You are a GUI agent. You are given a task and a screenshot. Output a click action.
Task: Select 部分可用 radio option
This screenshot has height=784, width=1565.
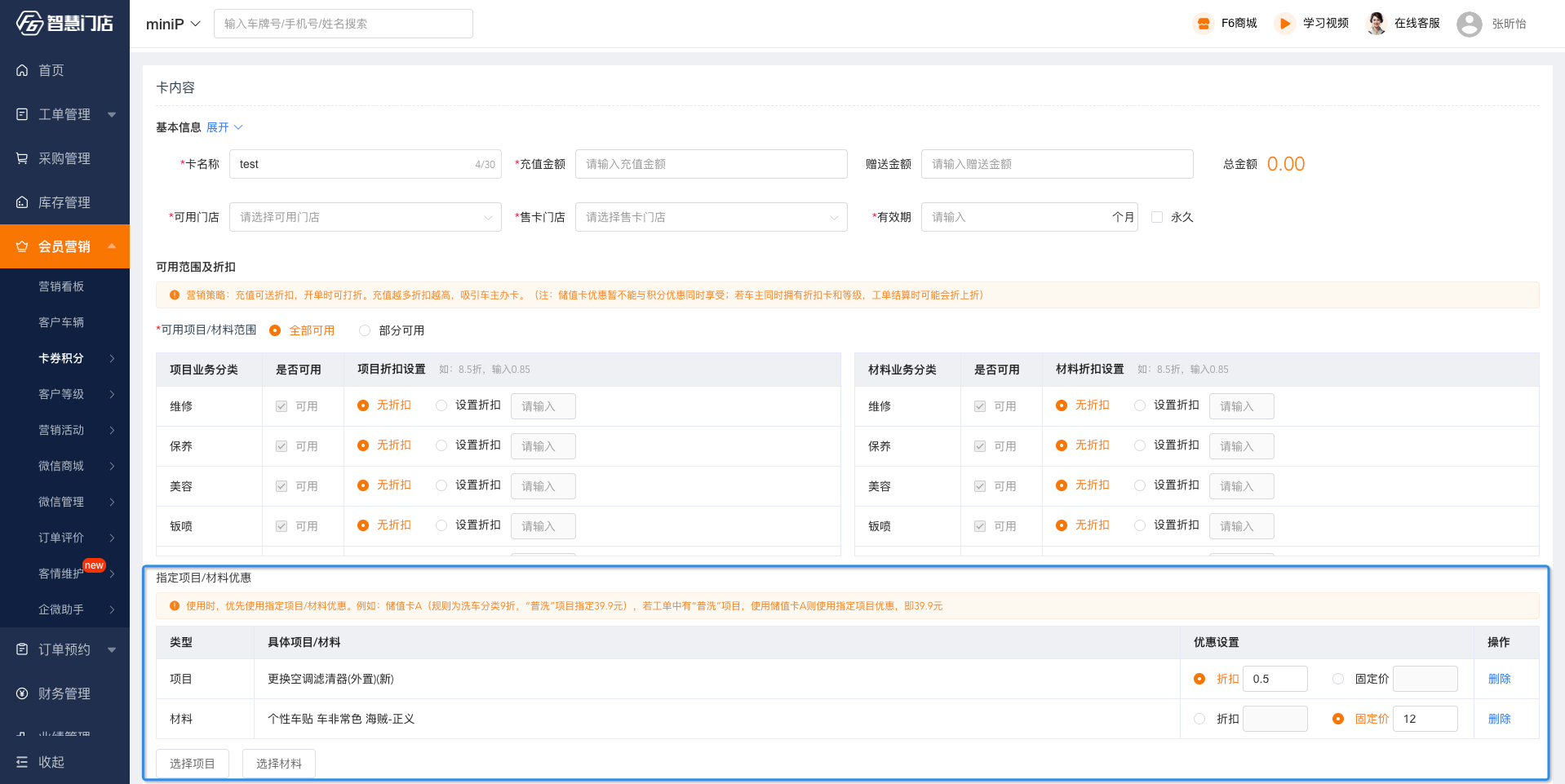coord(365,330)
